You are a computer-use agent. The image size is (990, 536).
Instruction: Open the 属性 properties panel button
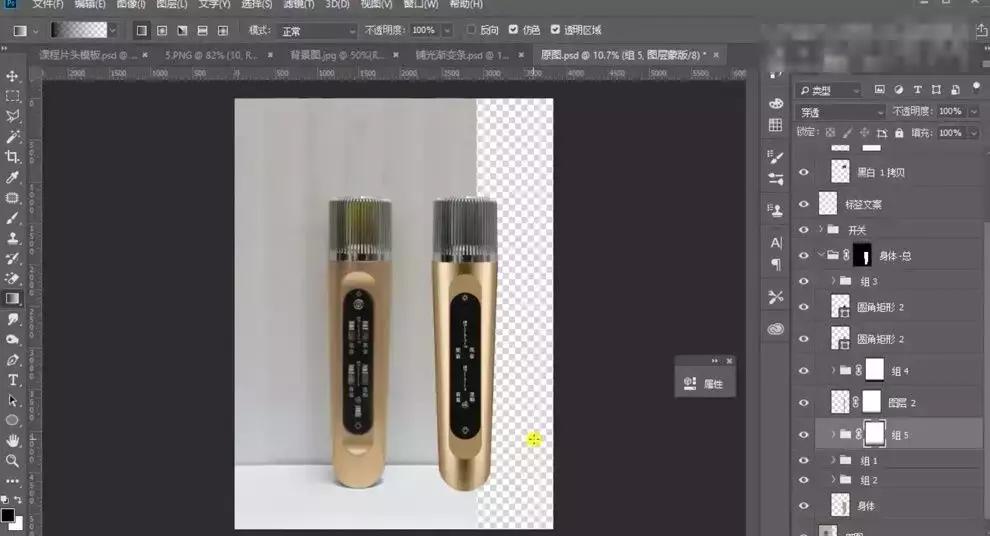[x=705, y=383]
